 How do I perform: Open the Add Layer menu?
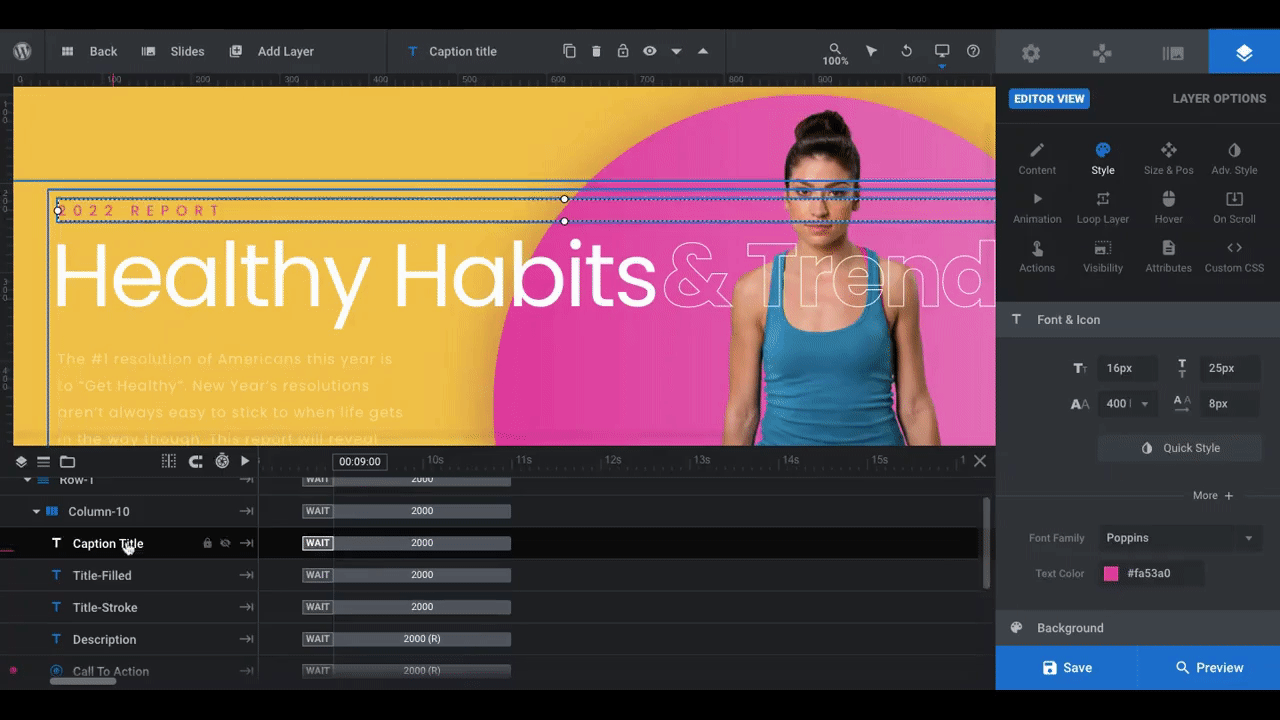[x=272, y=51]
